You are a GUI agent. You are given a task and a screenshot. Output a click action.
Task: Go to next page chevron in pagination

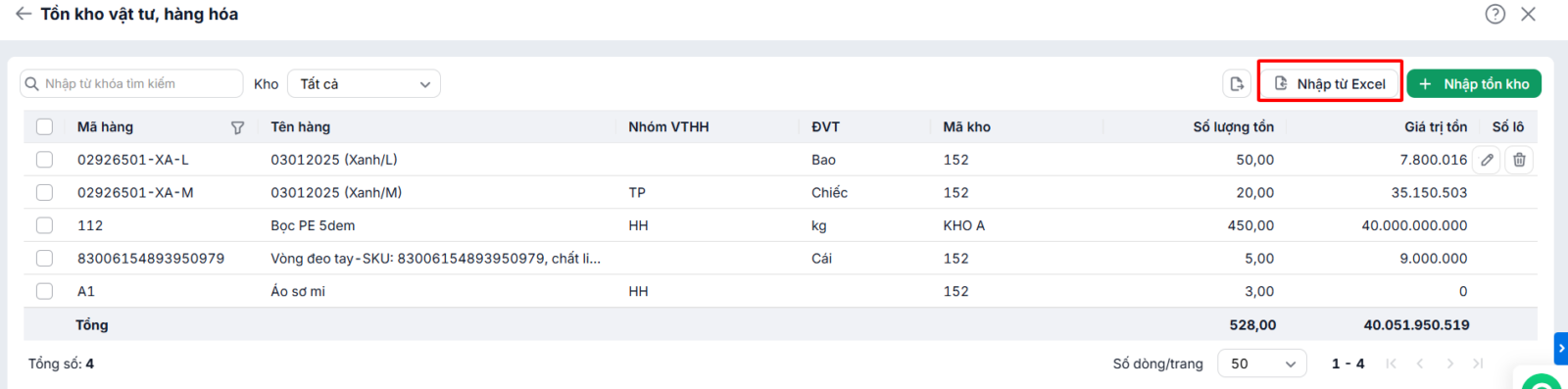(1449, 364)
